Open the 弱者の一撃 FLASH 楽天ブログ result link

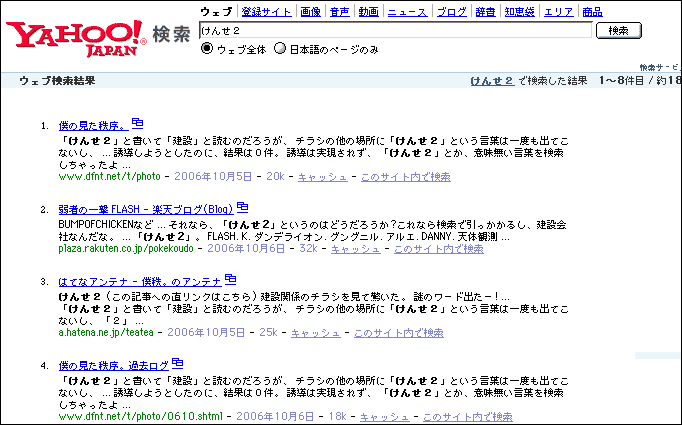pos(145,209)
